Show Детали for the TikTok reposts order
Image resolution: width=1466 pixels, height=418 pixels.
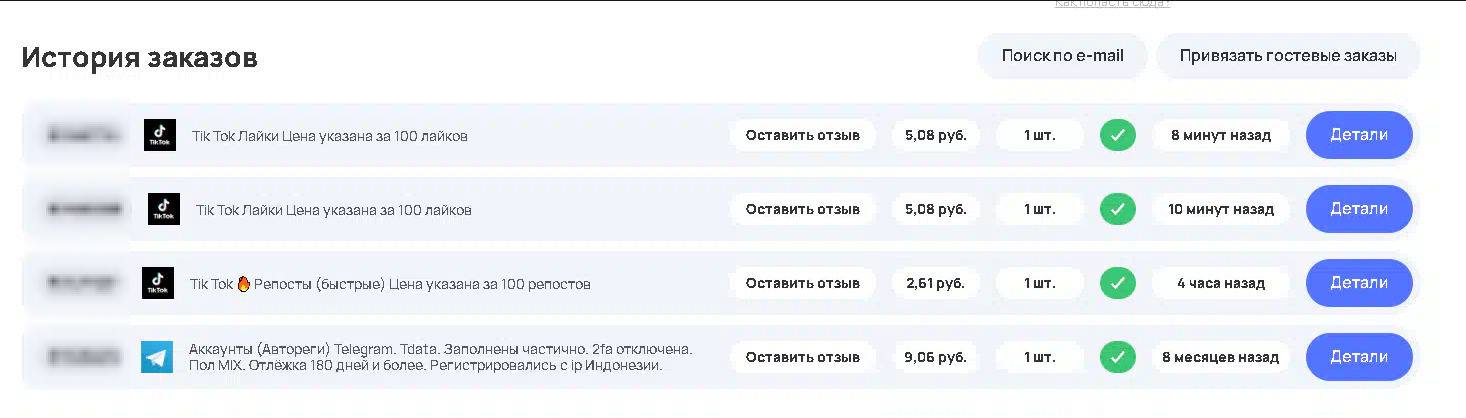[1359, 283]
